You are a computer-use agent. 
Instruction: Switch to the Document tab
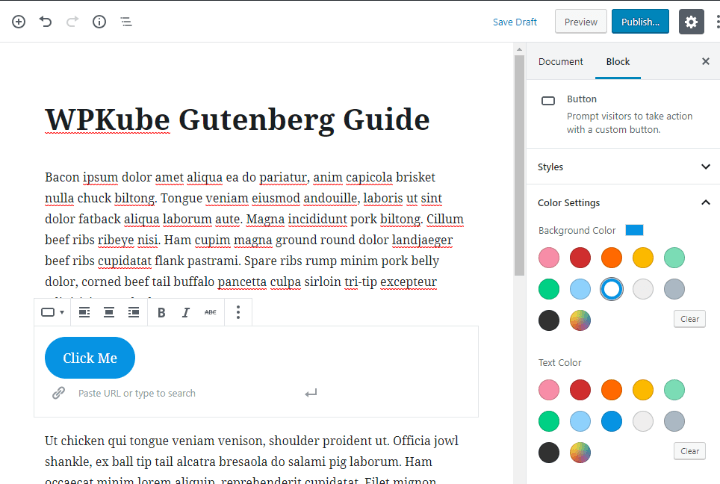click(x=560, y=62)
